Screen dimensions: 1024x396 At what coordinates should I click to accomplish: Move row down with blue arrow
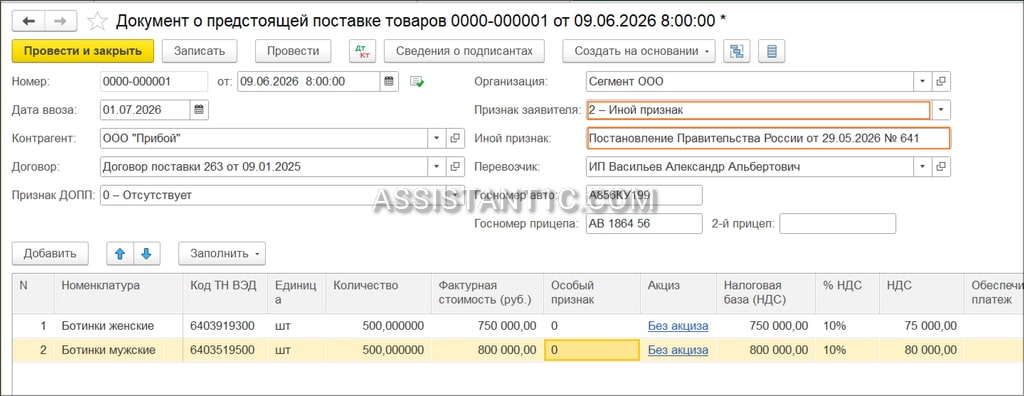[x=146, y=254]
